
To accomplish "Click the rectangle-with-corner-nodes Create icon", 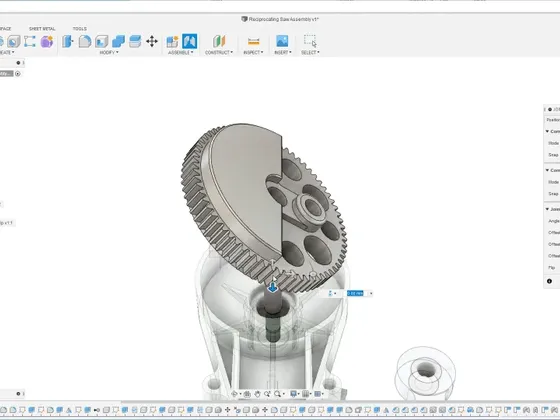I will click(30, 41).
